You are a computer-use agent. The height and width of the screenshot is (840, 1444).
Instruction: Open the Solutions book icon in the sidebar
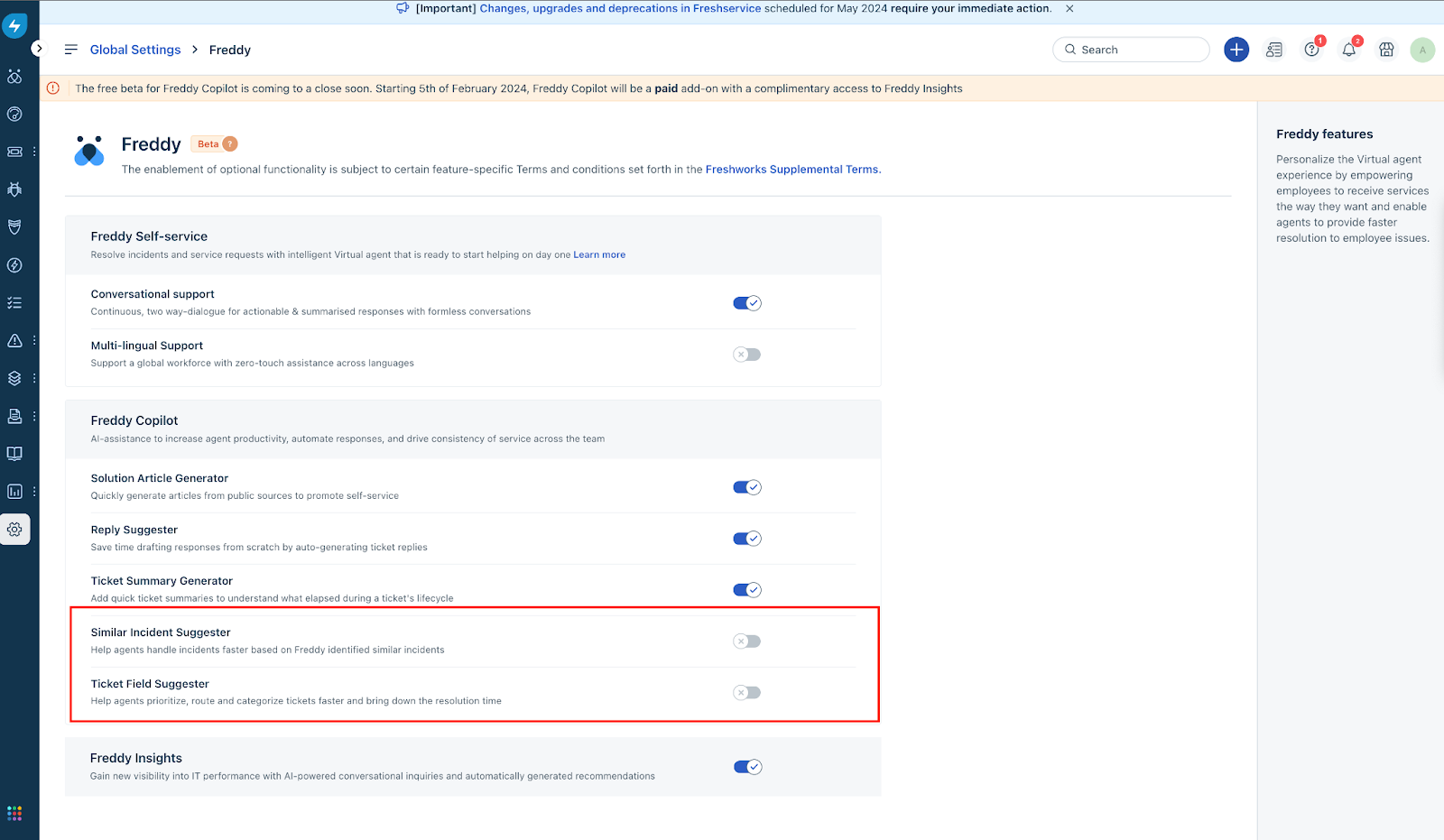pos(14,454)
